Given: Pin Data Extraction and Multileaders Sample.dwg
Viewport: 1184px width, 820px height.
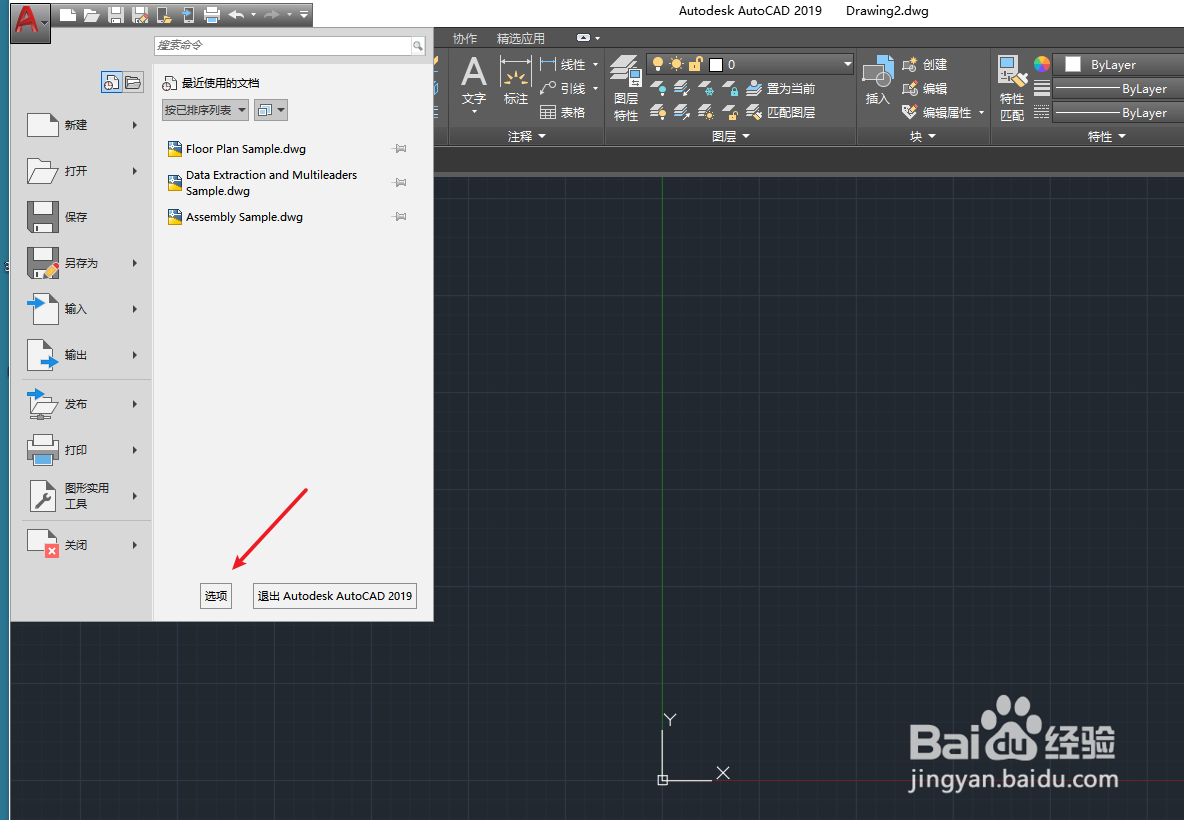Looking at the screenshot, I should 399,183.
